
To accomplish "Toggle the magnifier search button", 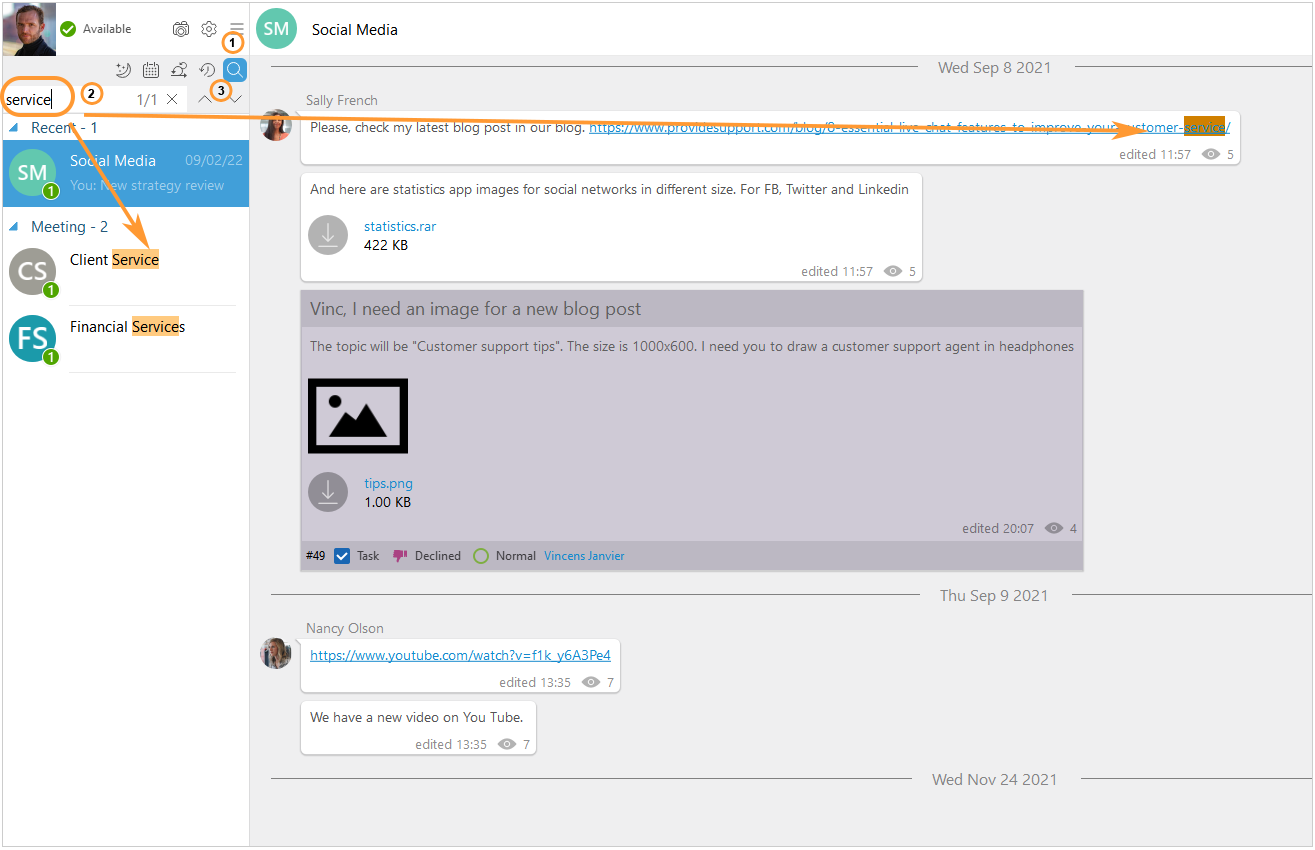I will [235, 70].
